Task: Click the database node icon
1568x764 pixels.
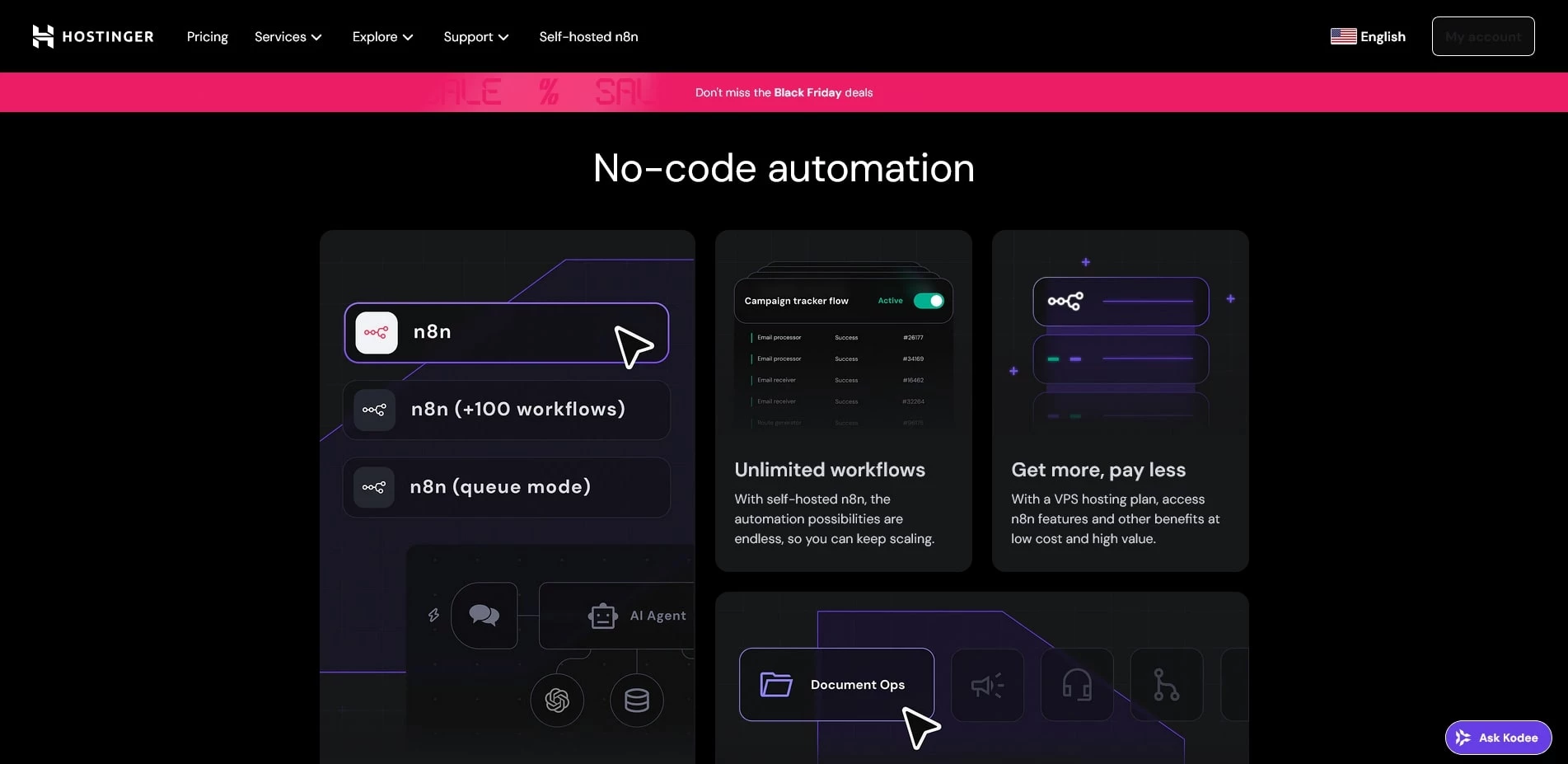Action: pos(636,701)
